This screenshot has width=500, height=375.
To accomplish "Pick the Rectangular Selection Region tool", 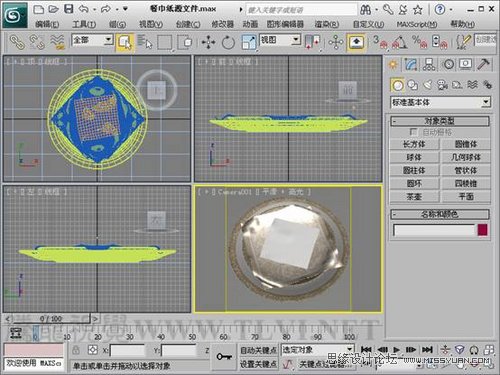I will [x=165, y=42].
